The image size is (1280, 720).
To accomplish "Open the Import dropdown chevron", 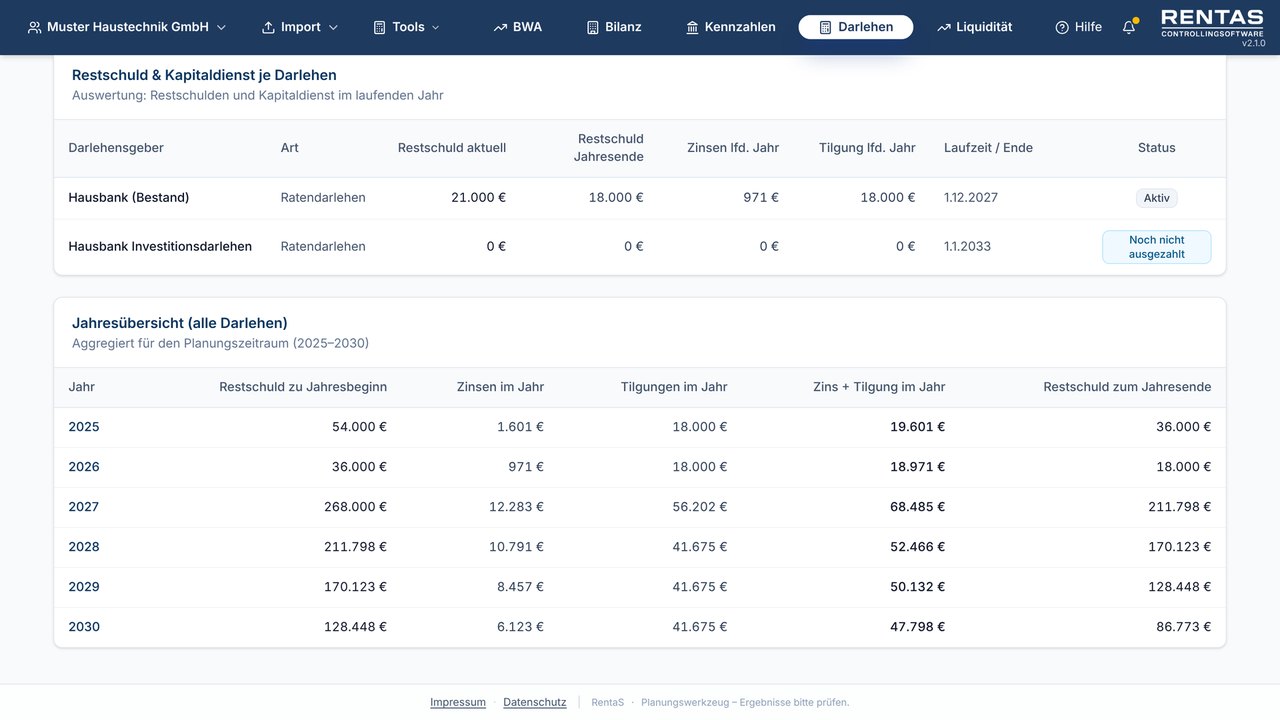I will pos(334,27).
